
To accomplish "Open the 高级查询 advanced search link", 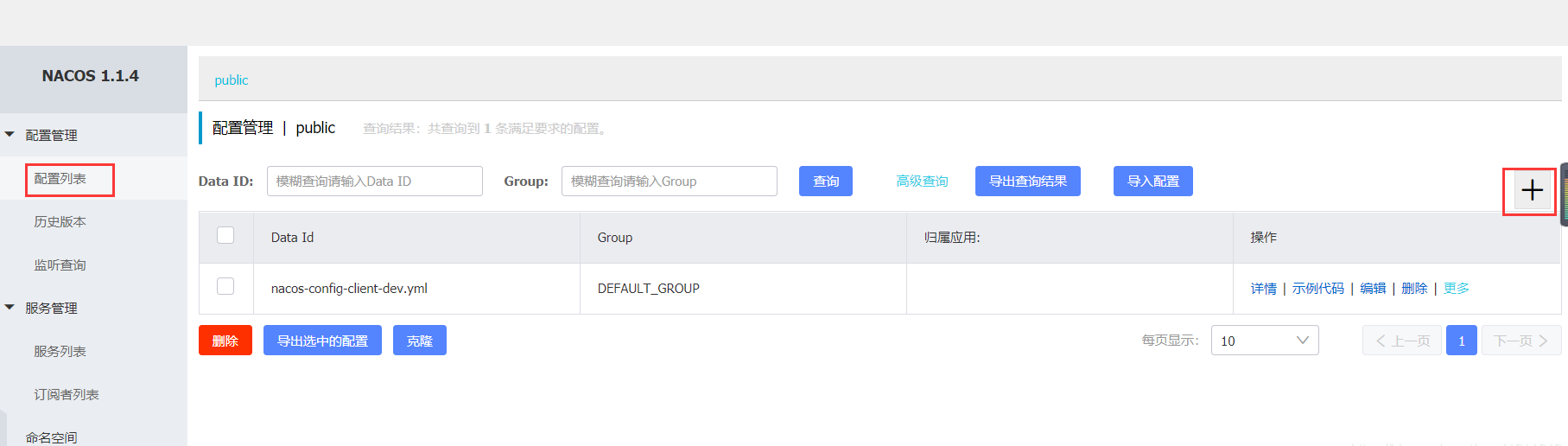I will point(922,182).
